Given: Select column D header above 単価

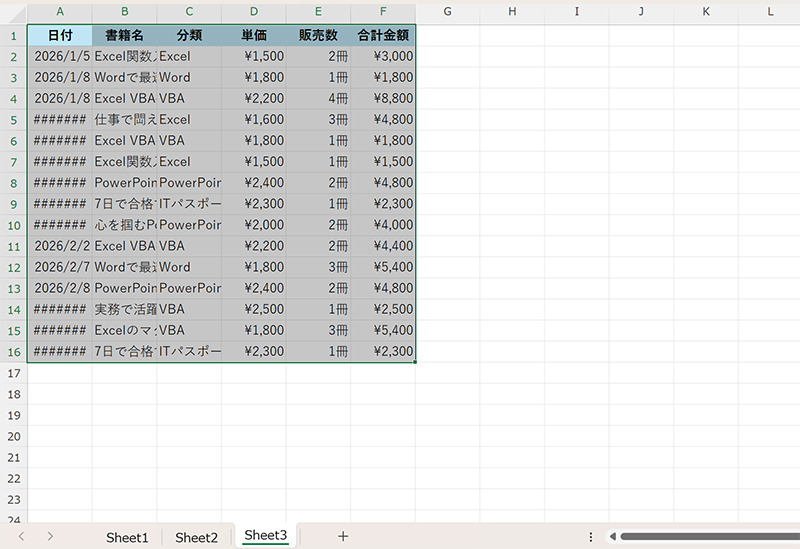Looking at the screenshot, I should coord(253,11).
